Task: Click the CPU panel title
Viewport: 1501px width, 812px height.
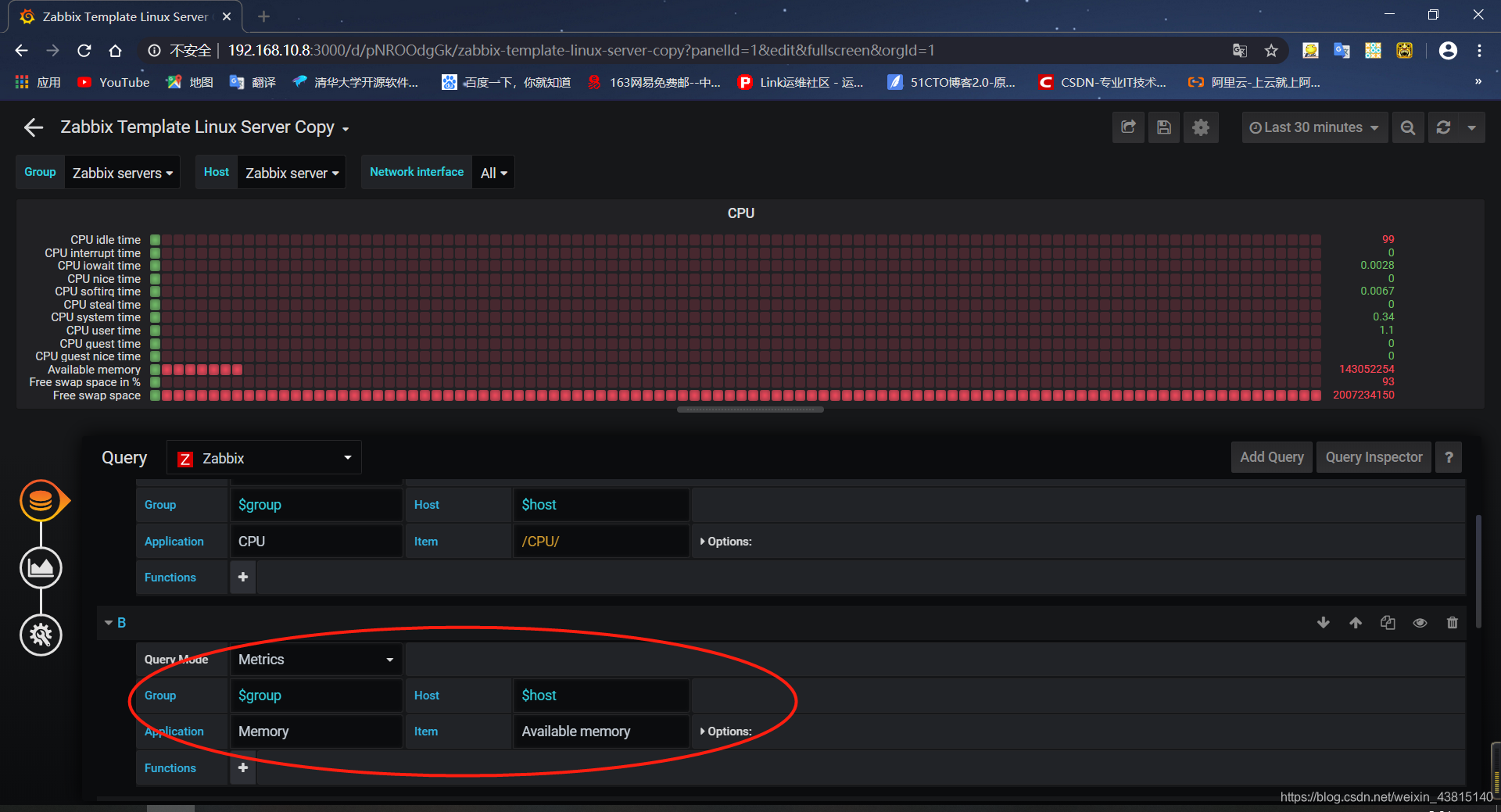Action: (x=741, y=213)
